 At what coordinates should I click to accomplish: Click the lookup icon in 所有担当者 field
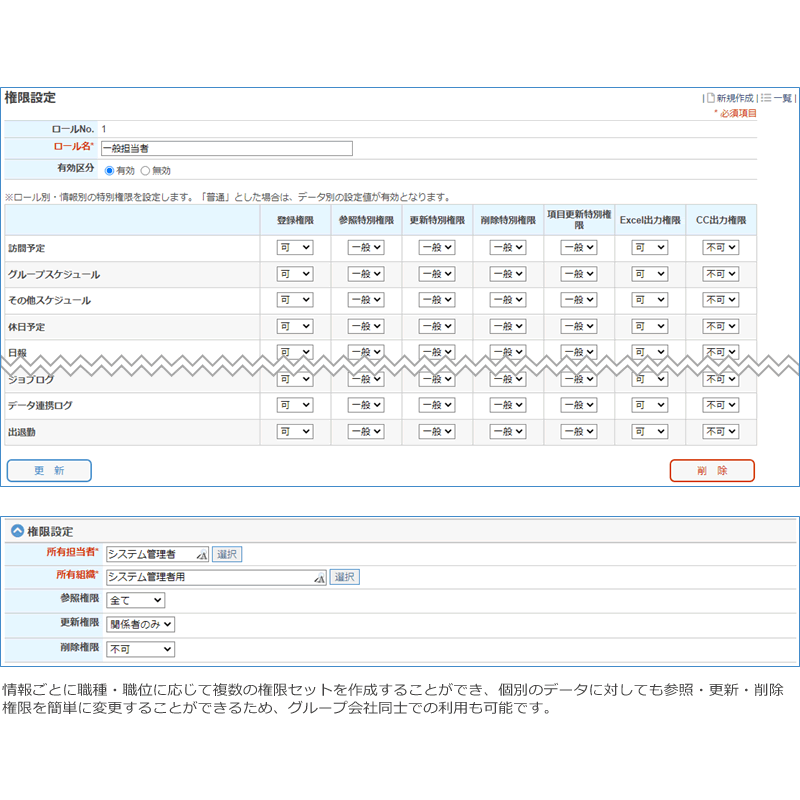[x=202, y=554]
